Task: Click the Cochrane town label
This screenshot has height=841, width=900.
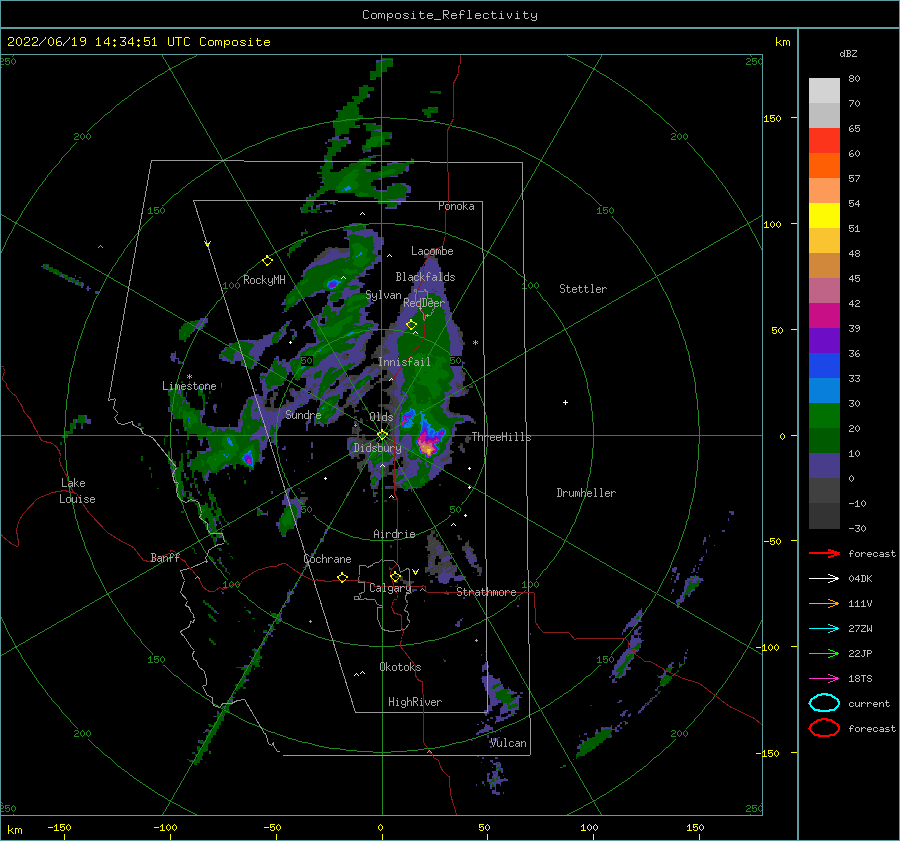Action: click(327, 559)
